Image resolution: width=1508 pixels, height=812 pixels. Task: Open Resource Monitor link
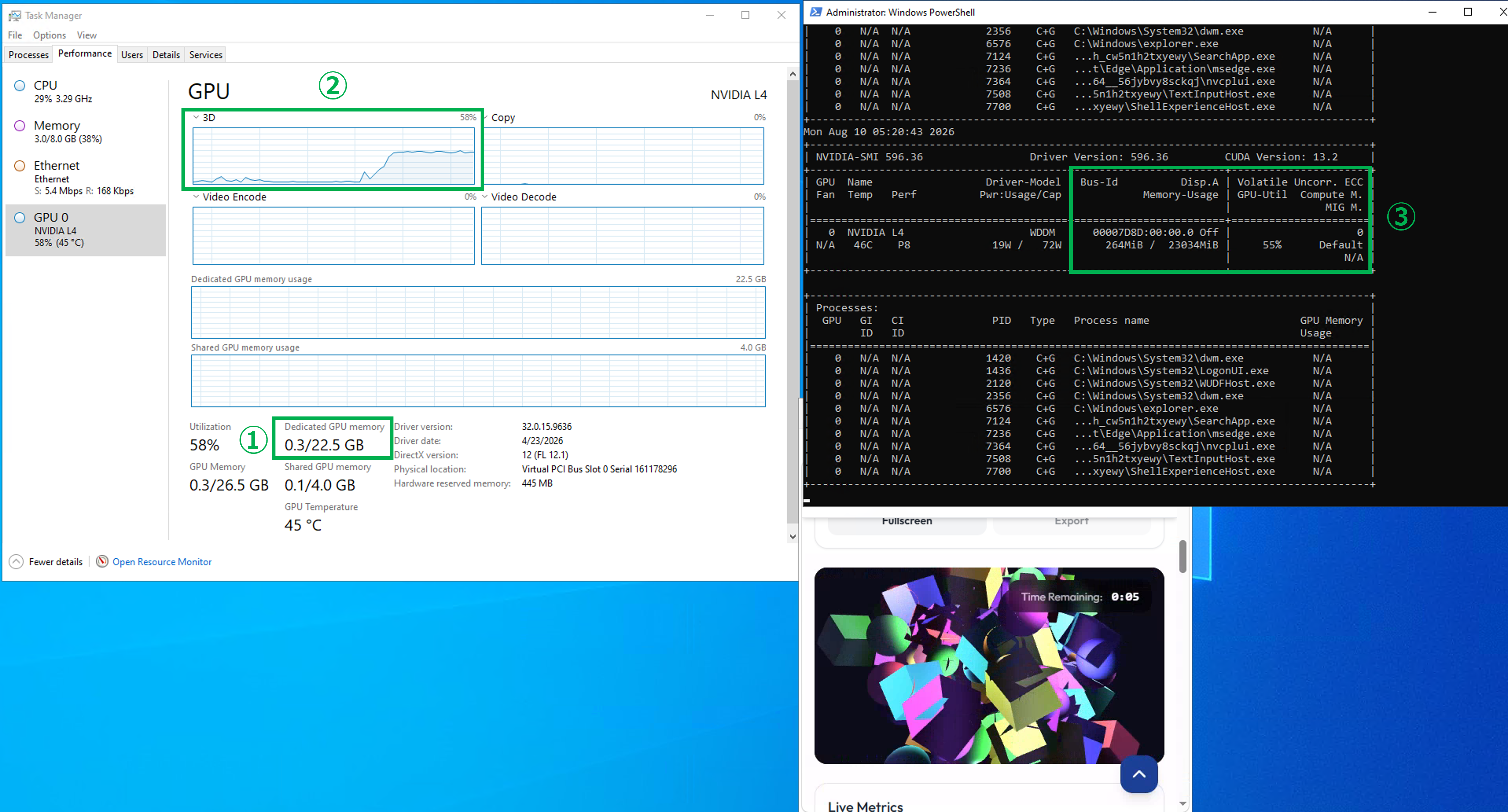click(x=162, y=562)
